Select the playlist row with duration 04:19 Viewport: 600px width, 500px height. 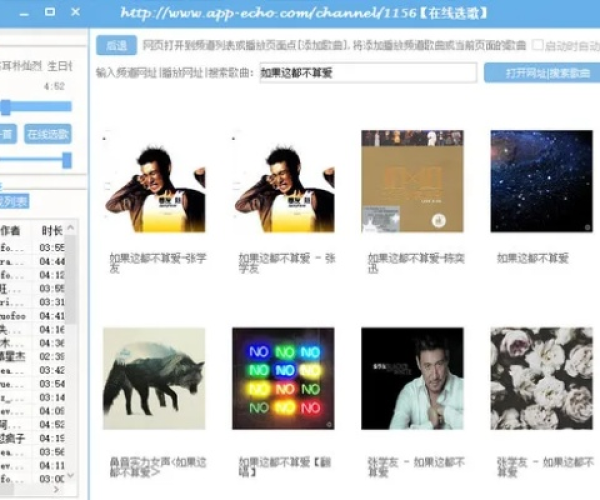tap(33, 438)
